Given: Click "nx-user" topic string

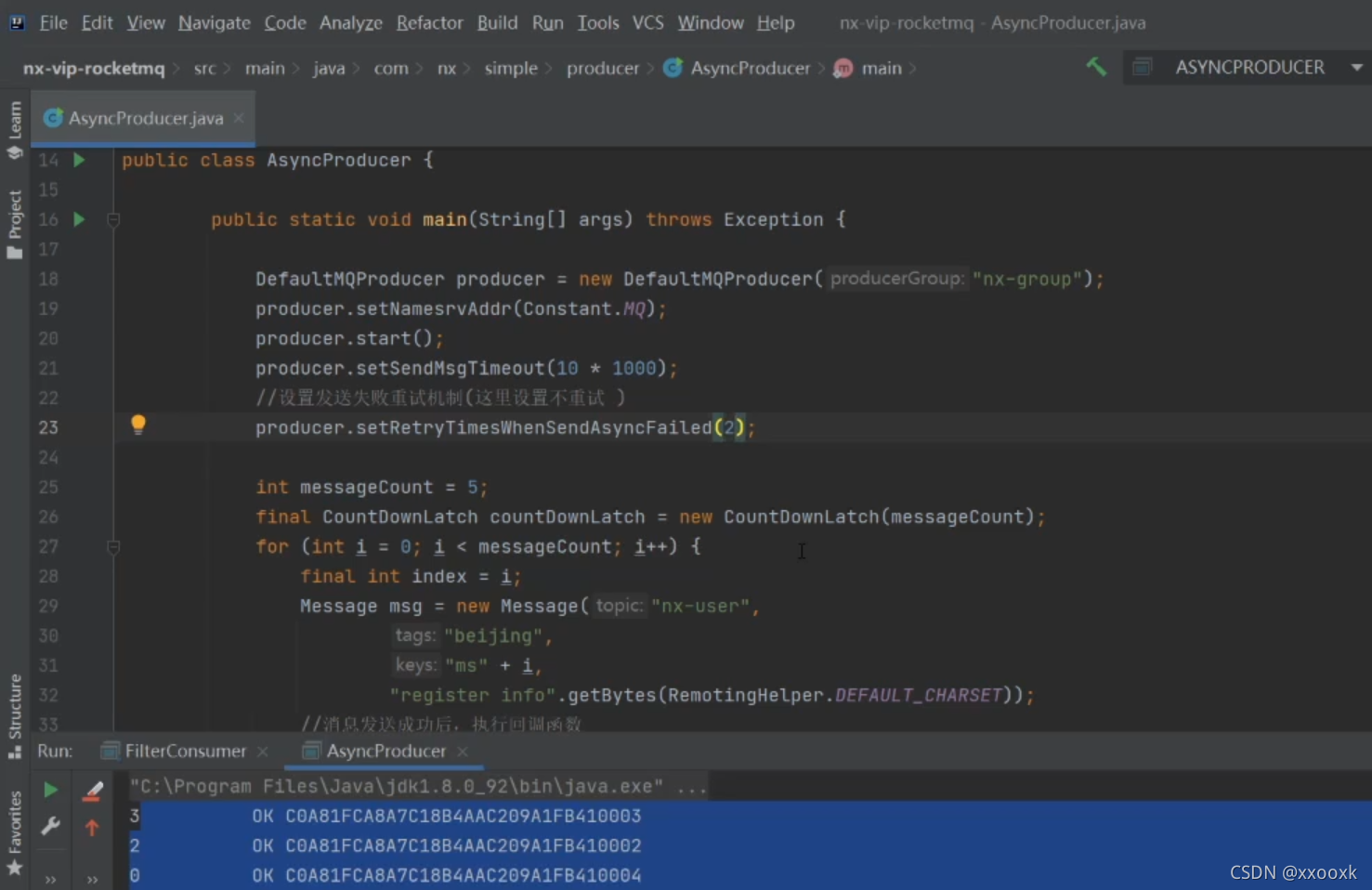Looking at the screenshot, I should 700,606.
